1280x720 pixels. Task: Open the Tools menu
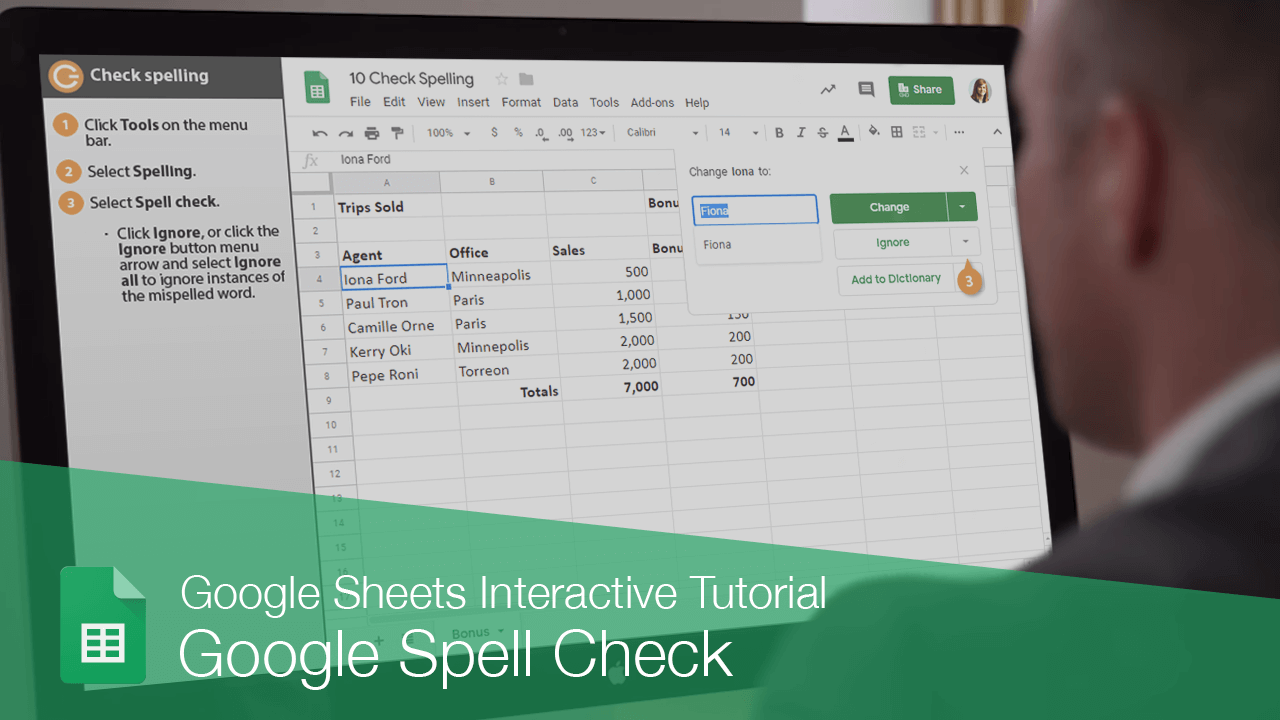pos(604,102)
